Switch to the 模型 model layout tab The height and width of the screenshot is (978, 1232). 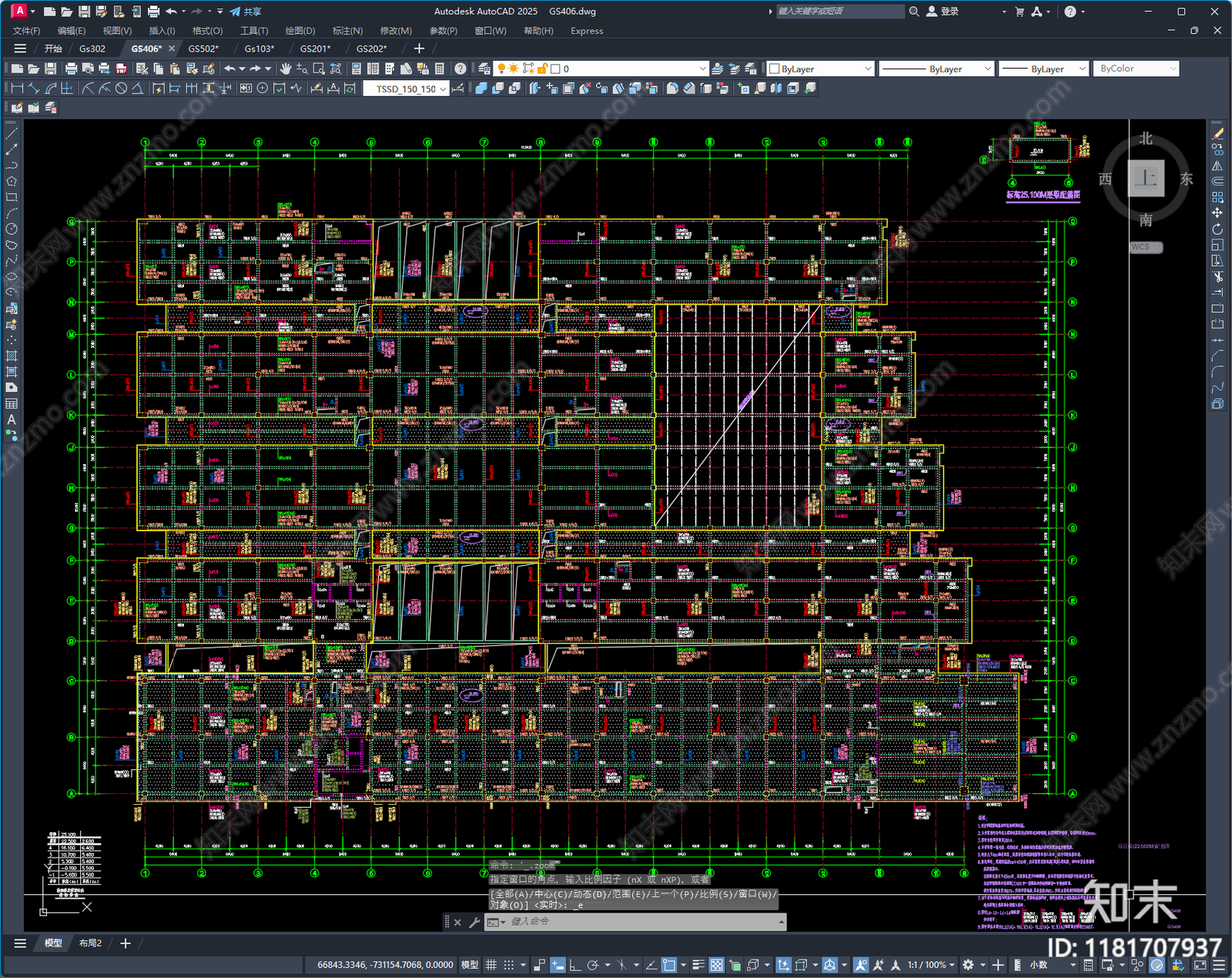click(53, 943)
